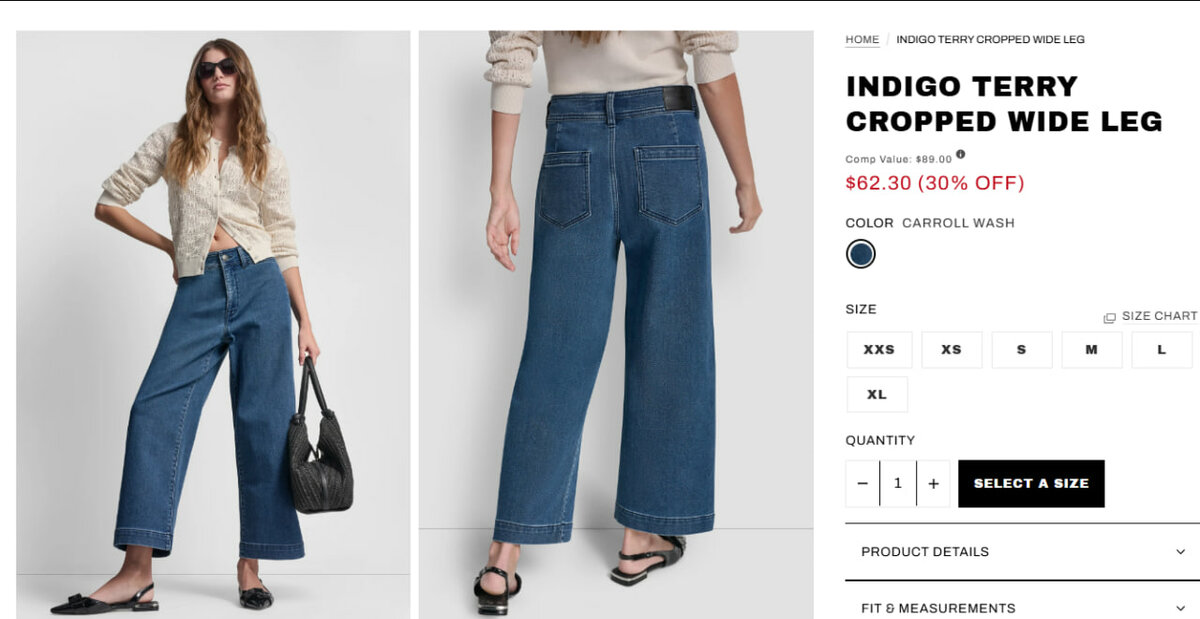Click the size chart icon
The height and width of the screenshot is (619, 1200).
pos(1109,318)
